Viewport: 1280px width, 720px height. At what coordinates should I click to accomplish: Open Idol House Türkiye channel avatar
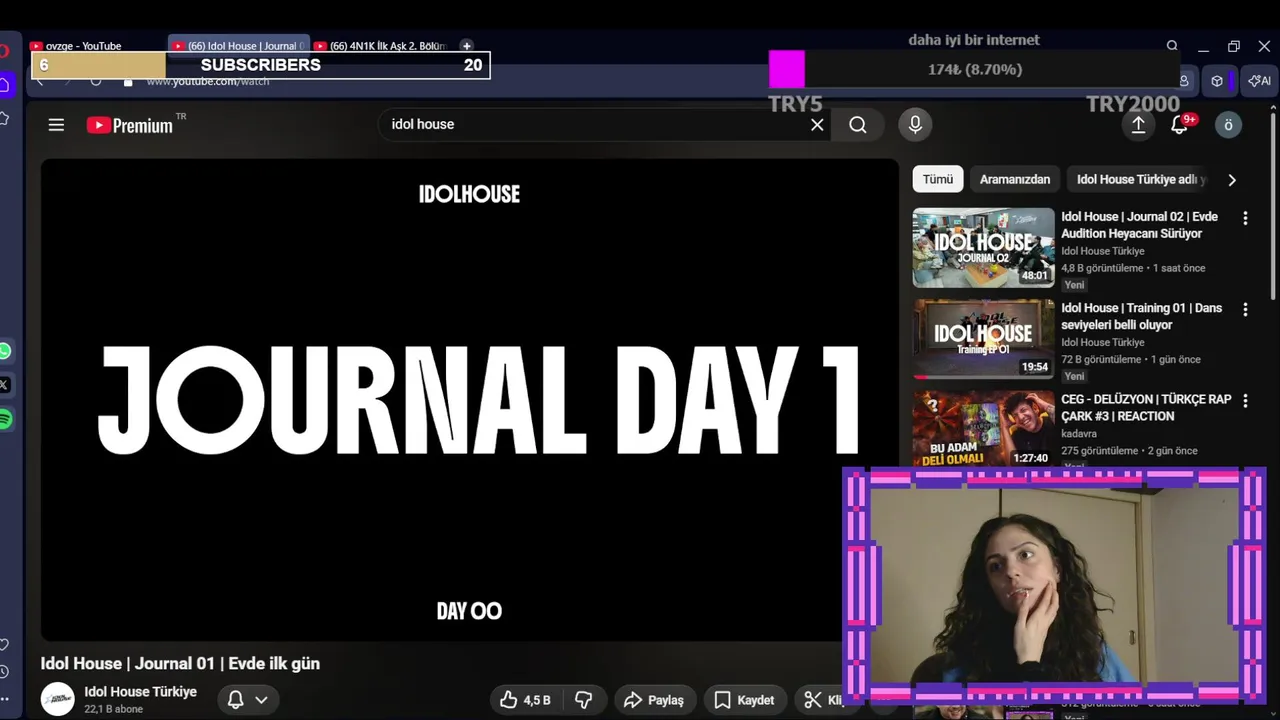tap(57, 699)
